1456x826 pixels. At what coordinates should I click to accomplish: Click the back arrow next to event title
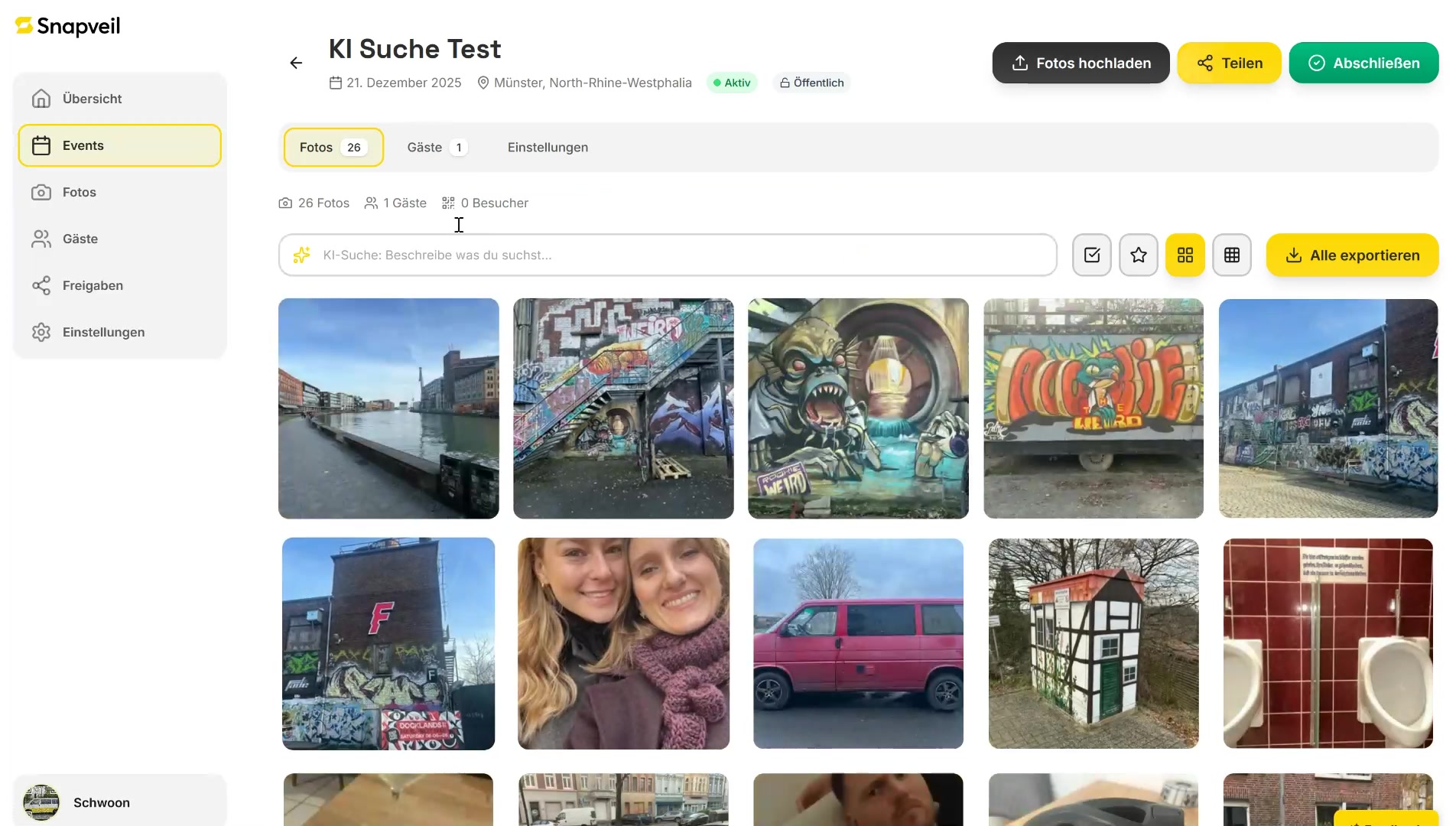tap(296, 63)
